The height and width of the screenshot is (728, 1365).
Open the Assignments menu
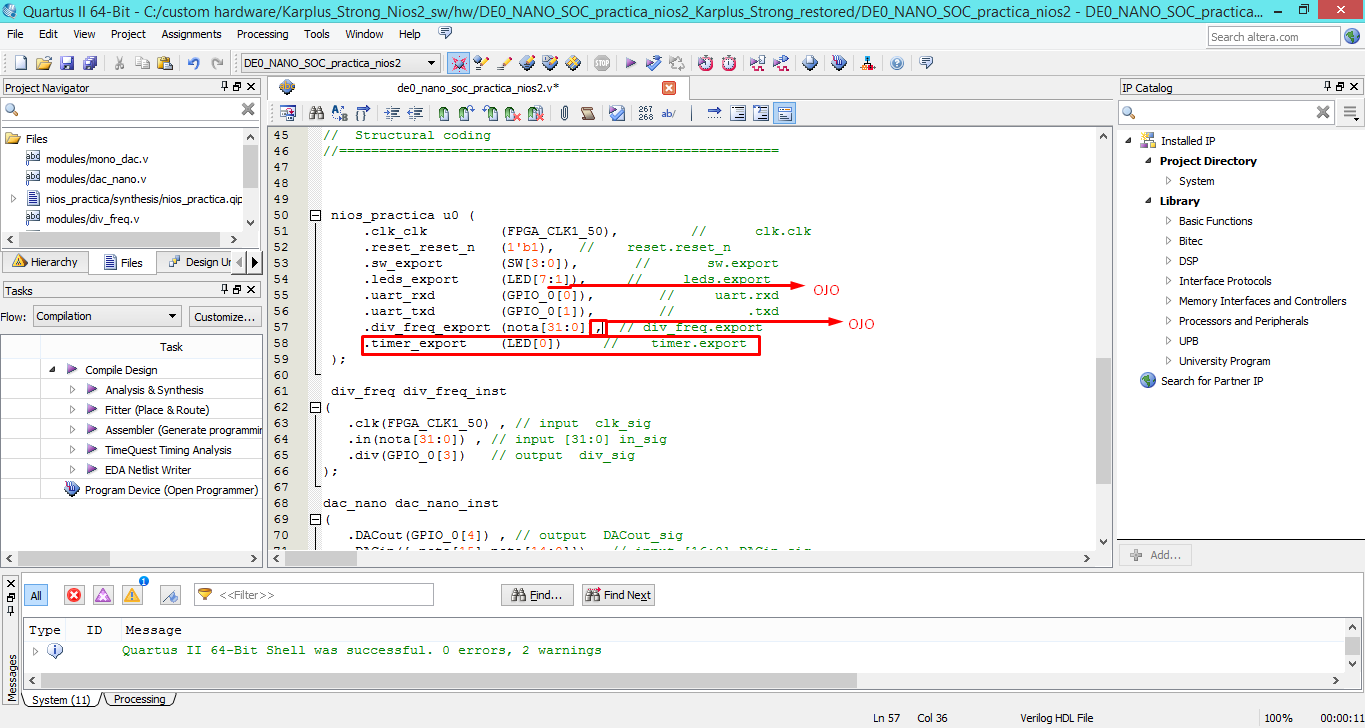point(192,34)
